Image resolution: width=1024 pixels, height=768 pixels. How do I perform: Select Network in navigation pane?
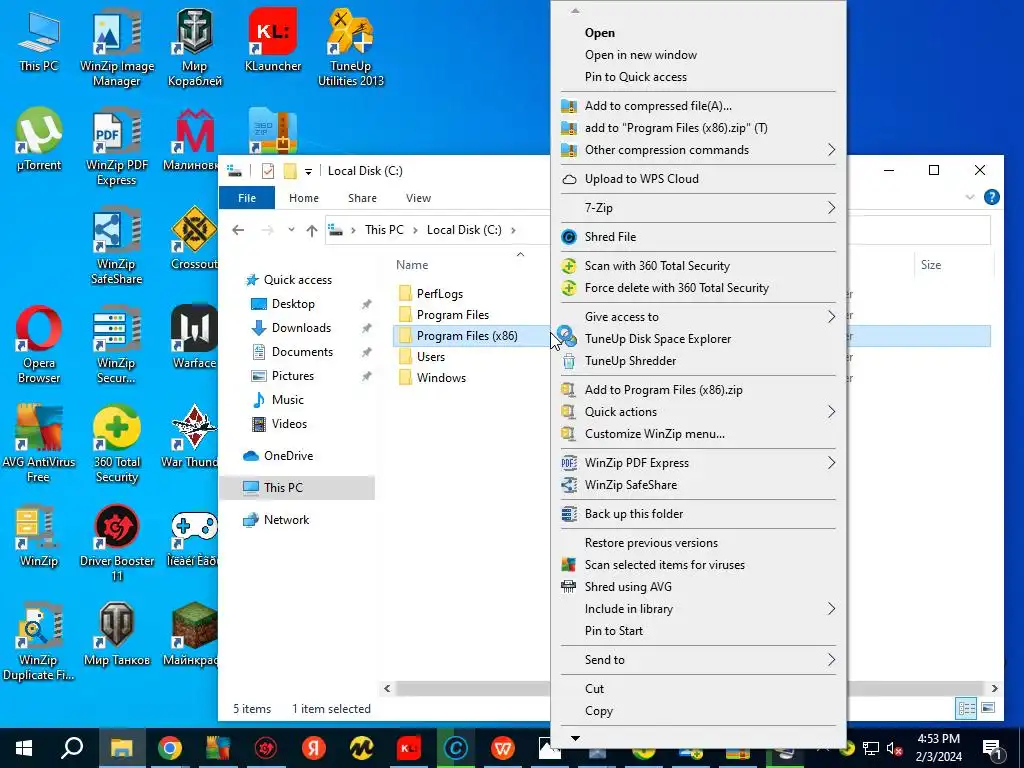tap(286, 520)
